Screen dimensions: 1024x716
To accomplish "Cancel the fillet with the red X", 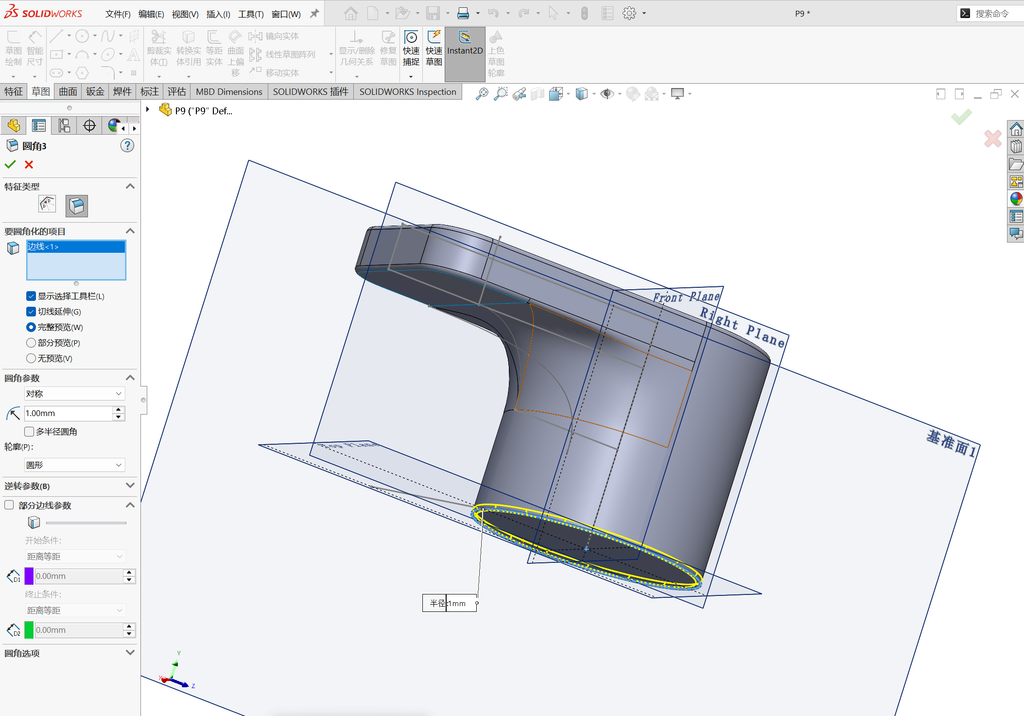I will 29,165.
